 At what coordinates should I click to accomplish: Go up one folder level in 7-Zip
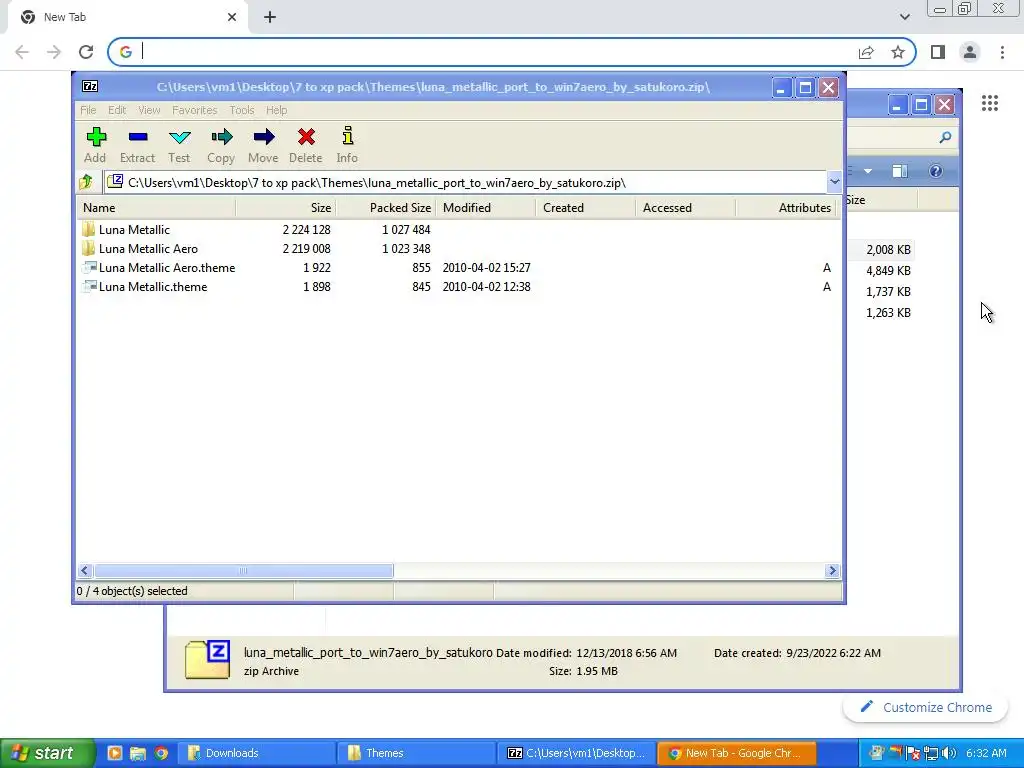pyautogui.click(x=86, y=182)
